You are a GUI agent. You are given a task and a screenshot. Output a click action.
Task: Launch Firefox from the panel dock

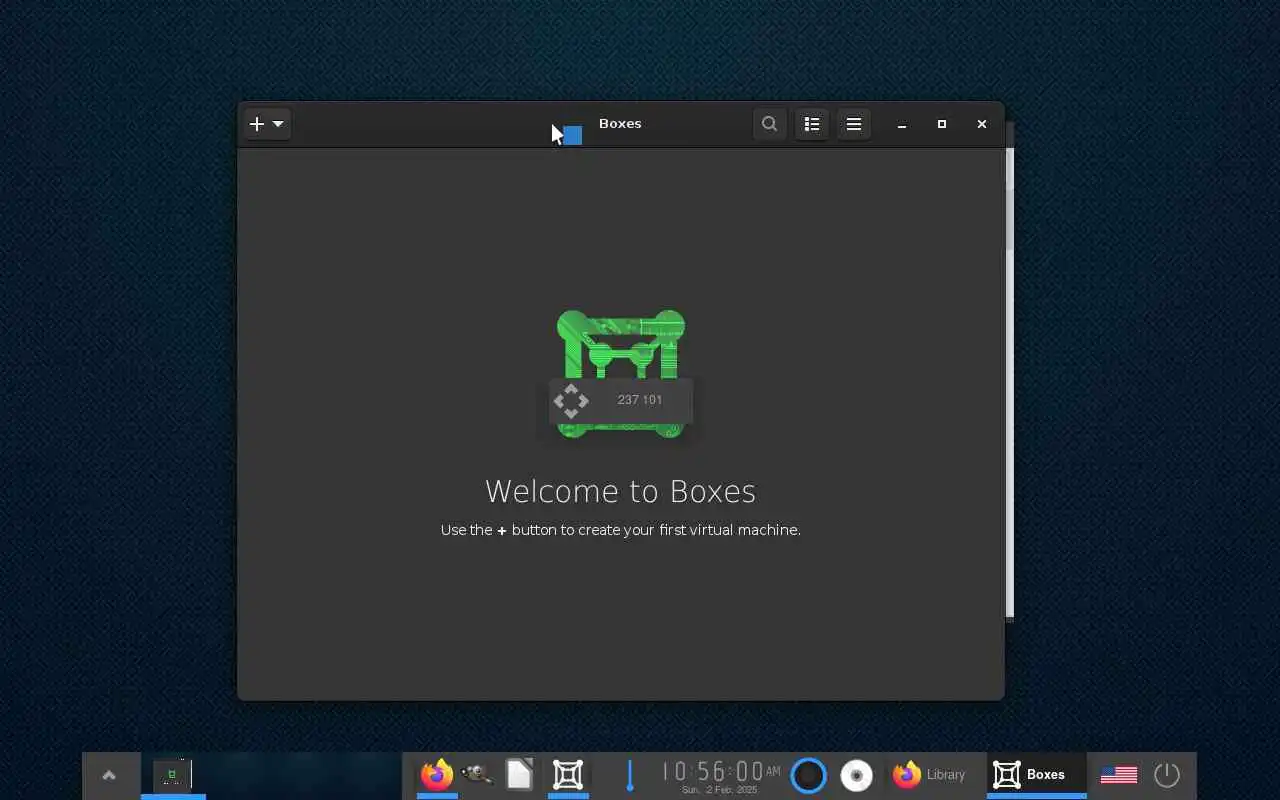[437, 775]
